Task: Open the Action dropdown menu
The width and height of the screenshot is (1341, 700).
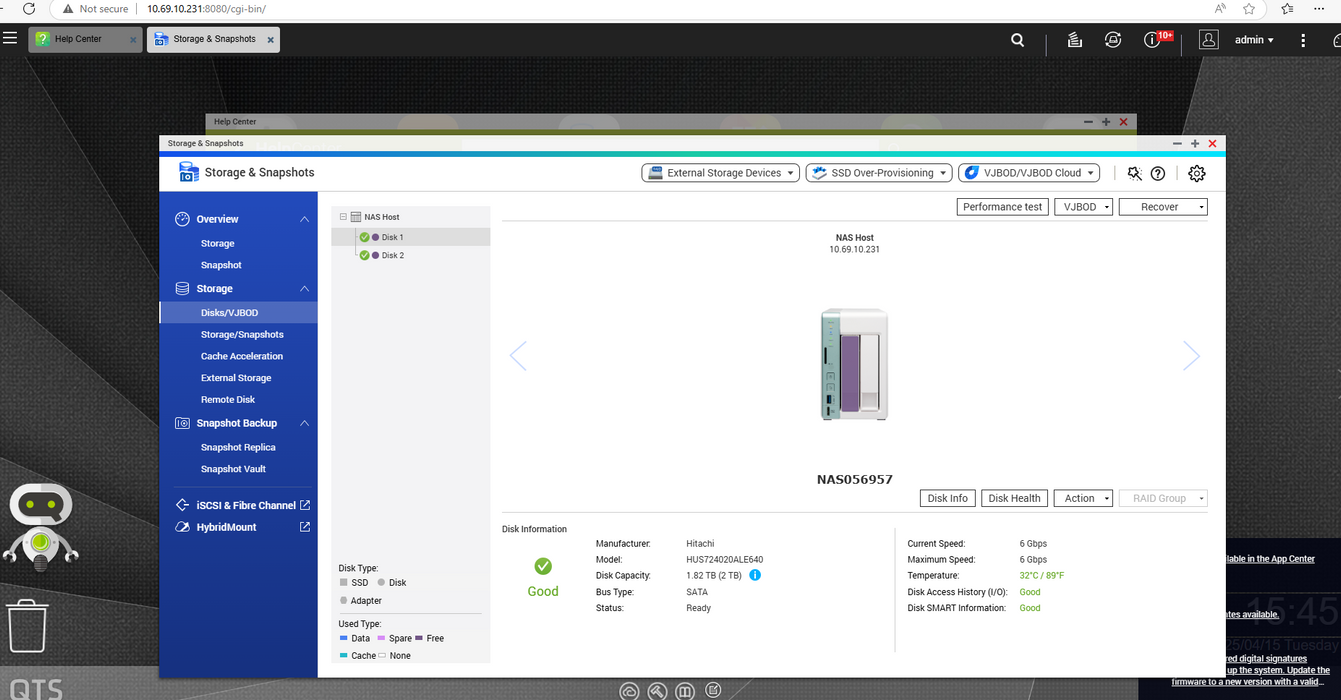Action: tap(1085, 498)
